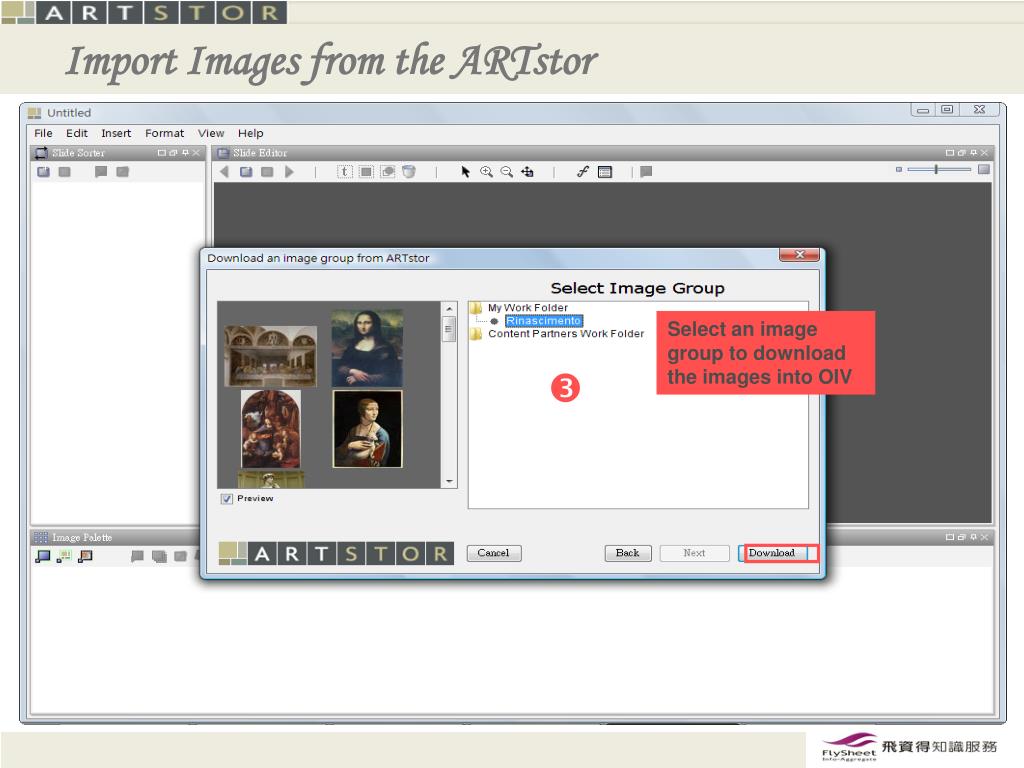This screenshot has height=768, width=1024.
Task: Click the stacked images icon in Image Palette toolbar
Action: pos(159,556)
